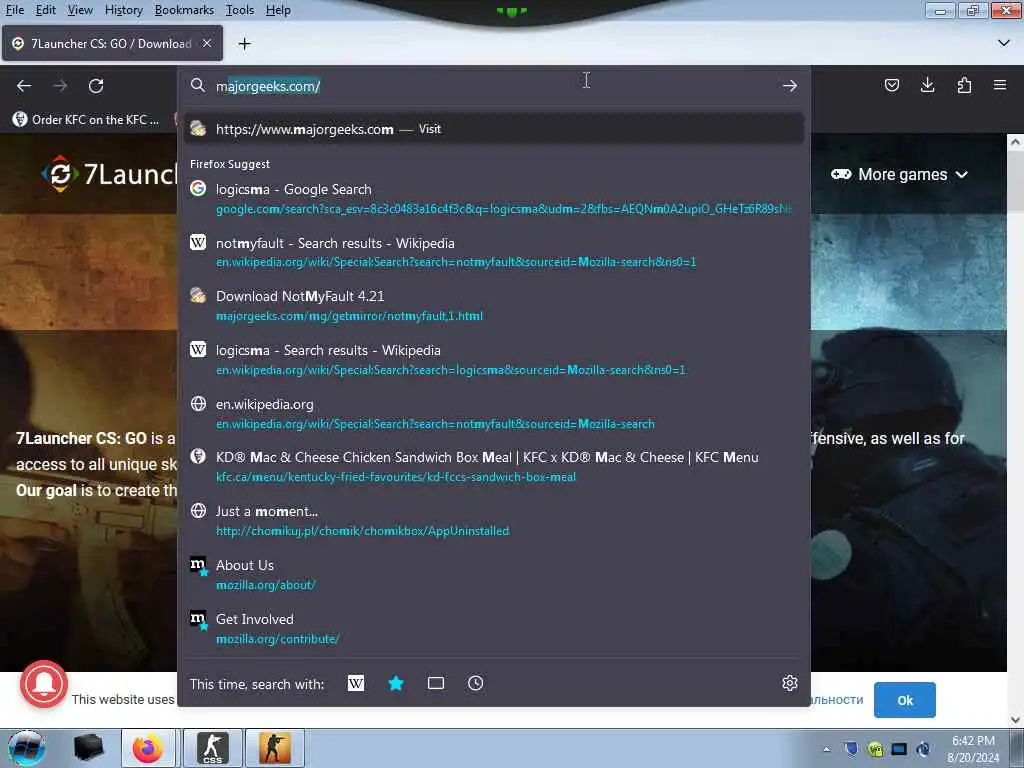Open the Pocket save icon
This screenshot has width=1024, height=768.
pos(891,85)
